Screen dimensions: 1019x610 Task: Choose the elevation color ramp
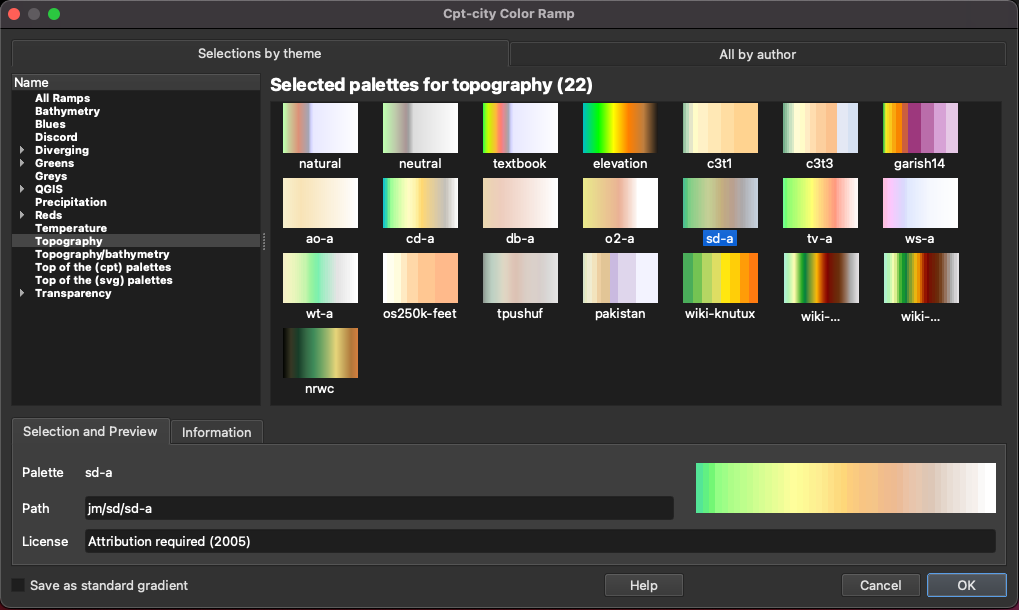[x=620, y=129]
